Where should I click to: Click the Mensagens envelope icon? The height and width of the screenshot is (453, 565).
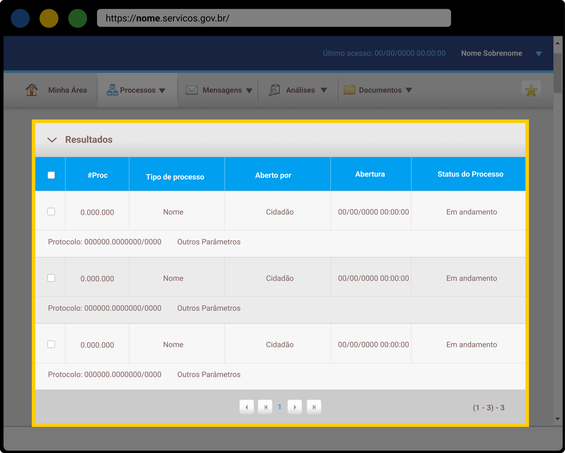tap(192, 90)
